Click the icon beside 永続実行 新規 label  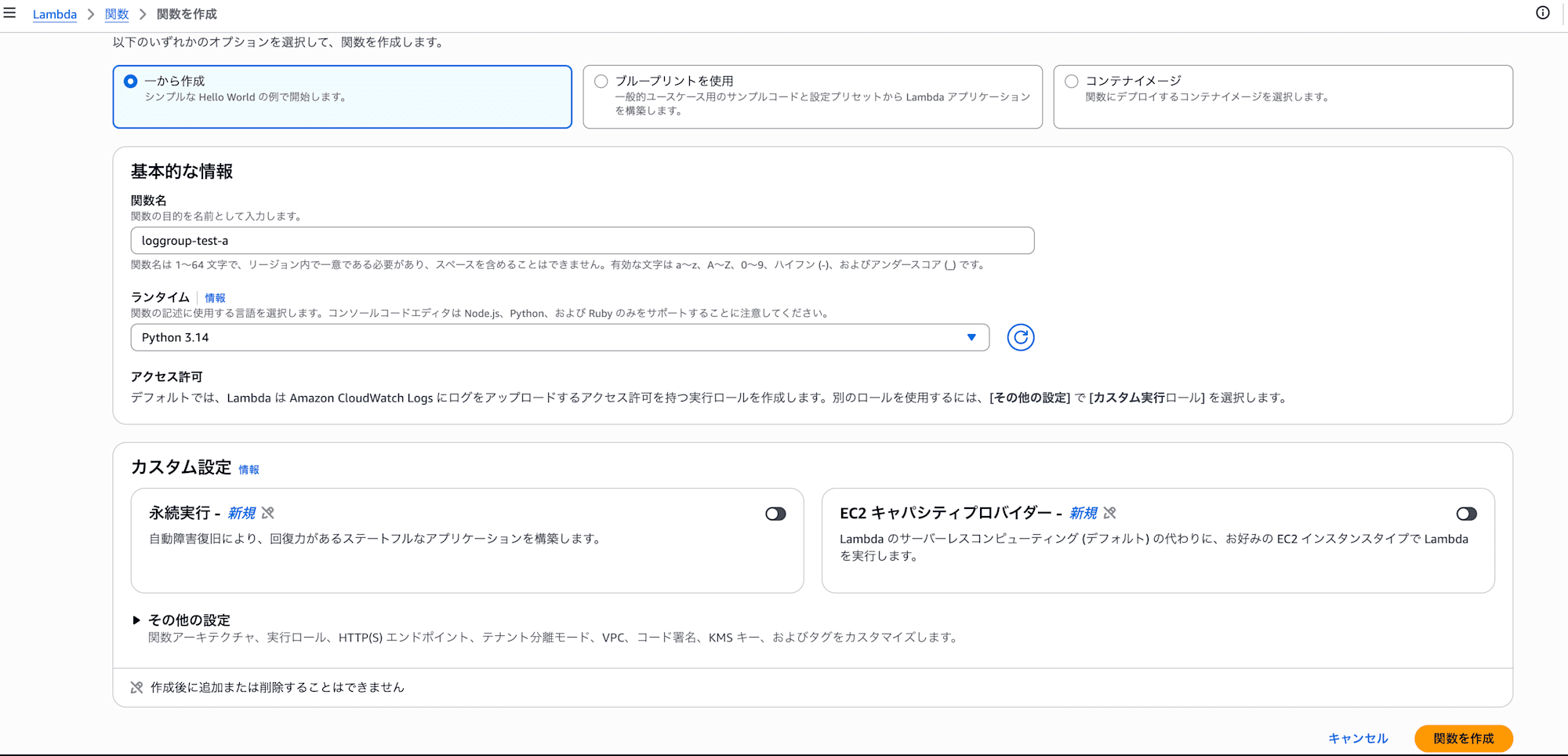(268, 513)
